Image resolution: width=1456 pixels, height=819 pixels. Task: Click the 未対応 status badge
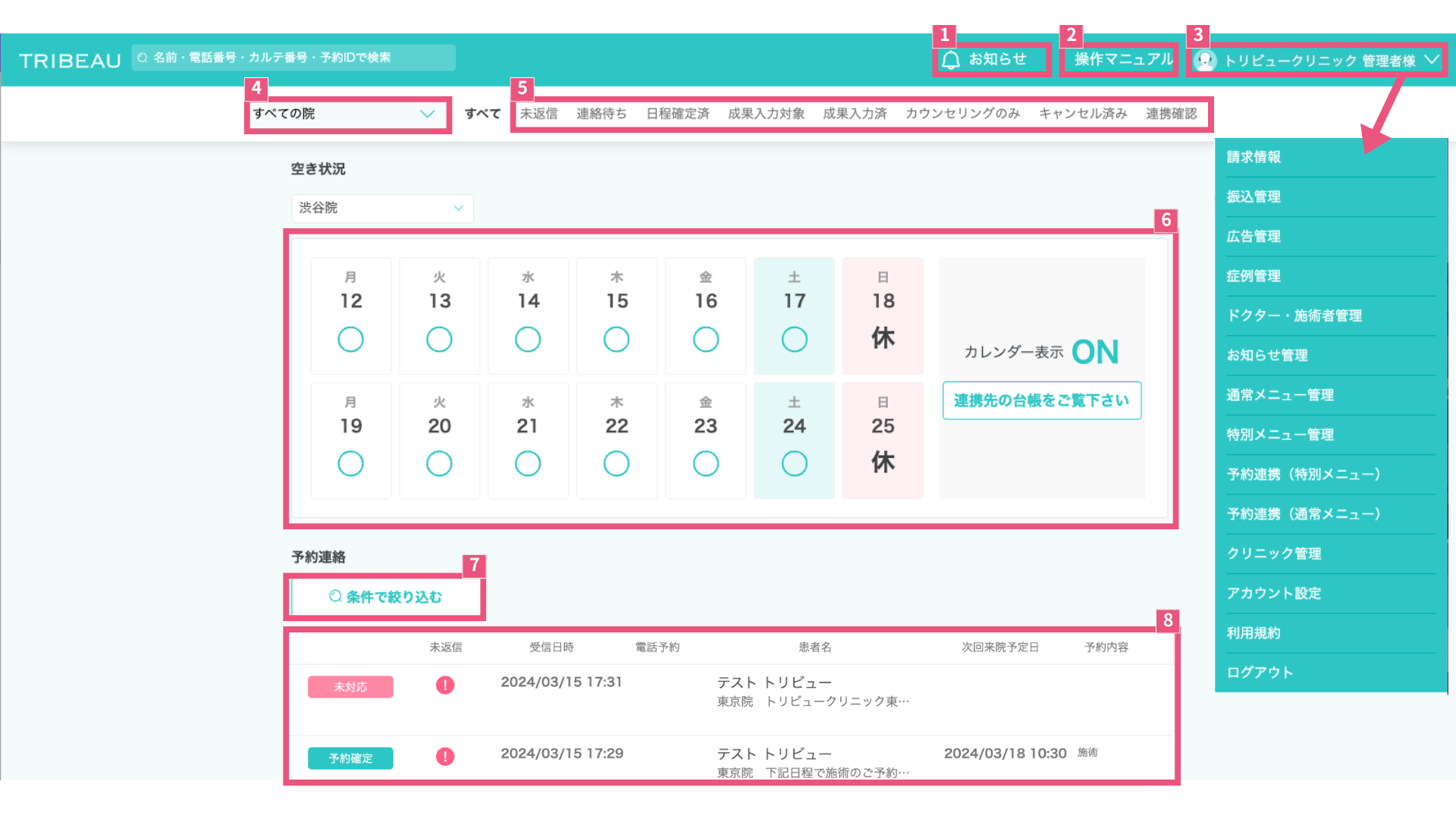(350, 686)
